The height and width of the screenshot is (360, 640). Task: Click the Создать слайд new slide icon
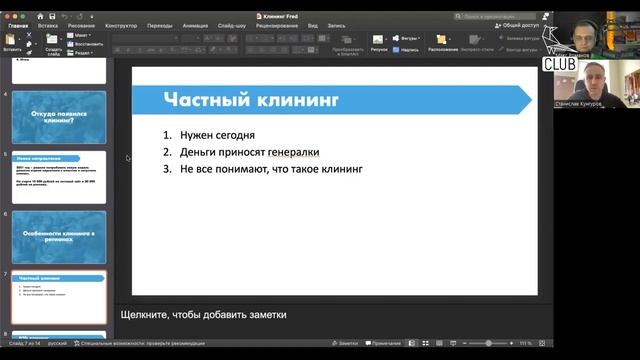pyautogui.click(x=52, y=39)
